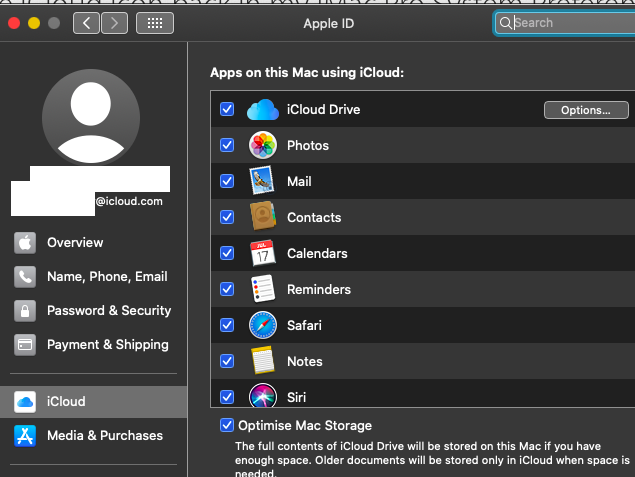Viewport: 635px width, 477px height.
Task: Uncheck the Mail checkbox
Action: click(227, 181)
